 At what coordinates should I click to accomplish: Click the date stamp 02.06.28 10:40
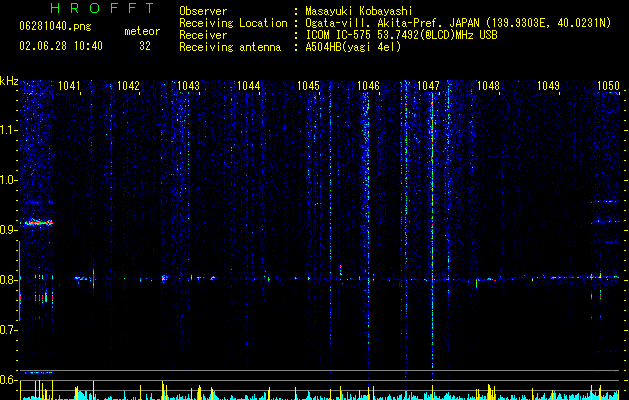(x=61, y=46)
